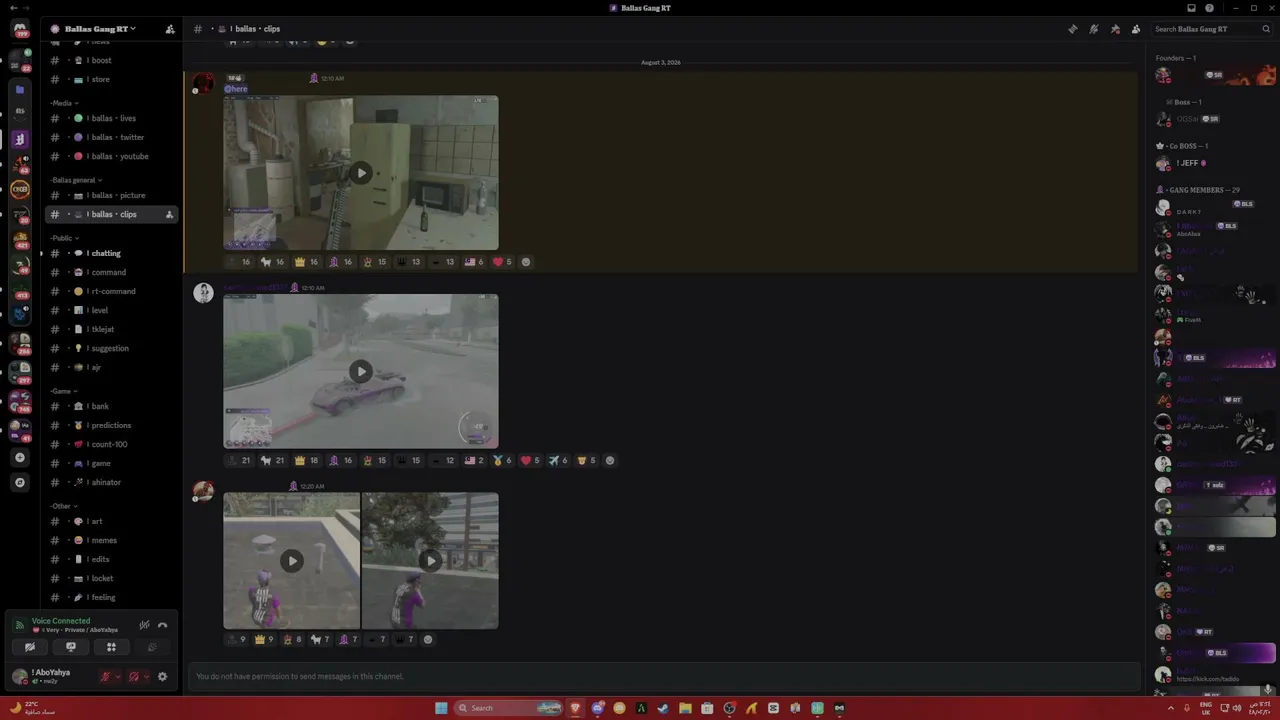Add reaction to the 12:20 AM message
This screenshot has height=720, width=1280.
428,640
